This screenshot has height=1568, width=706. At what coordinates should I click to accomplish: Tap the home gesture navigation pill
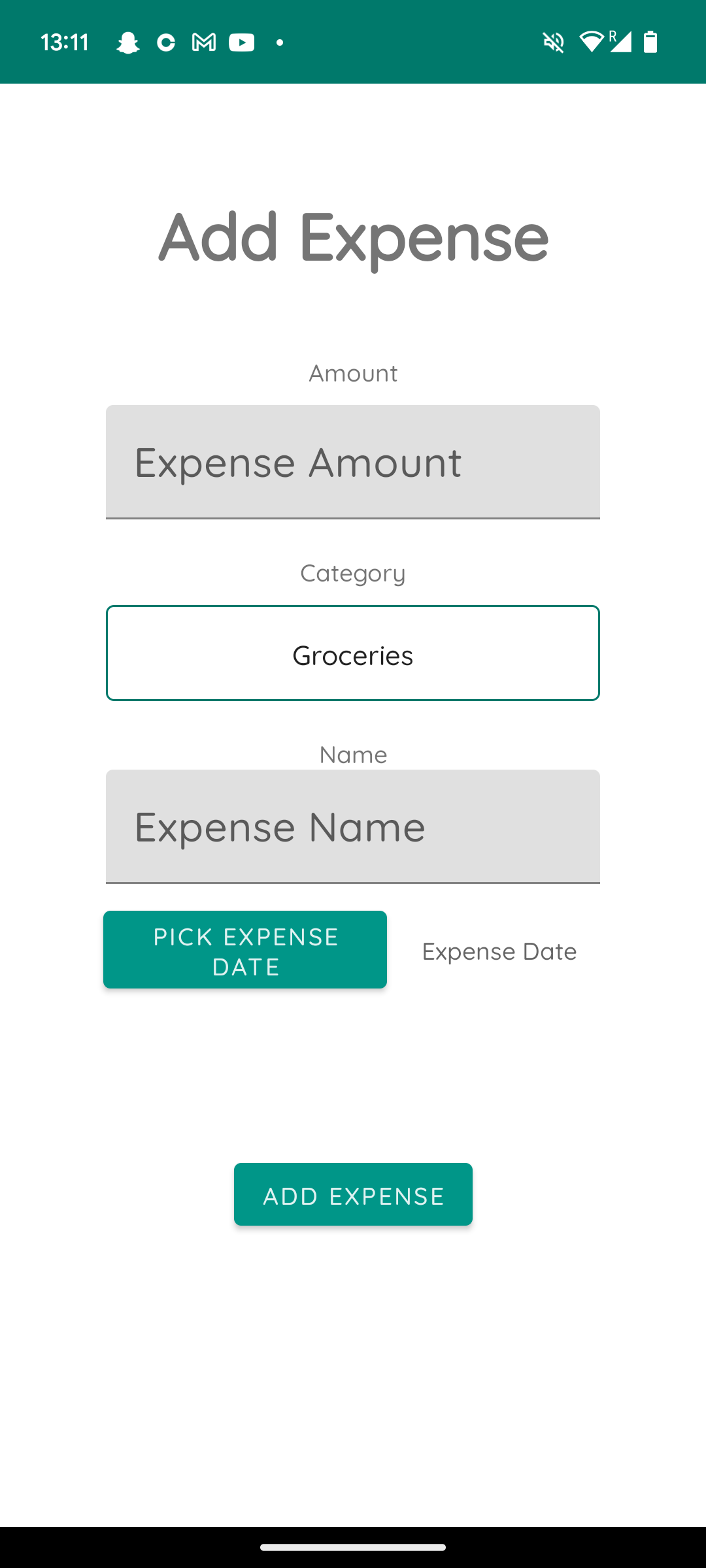[353, 1547]
